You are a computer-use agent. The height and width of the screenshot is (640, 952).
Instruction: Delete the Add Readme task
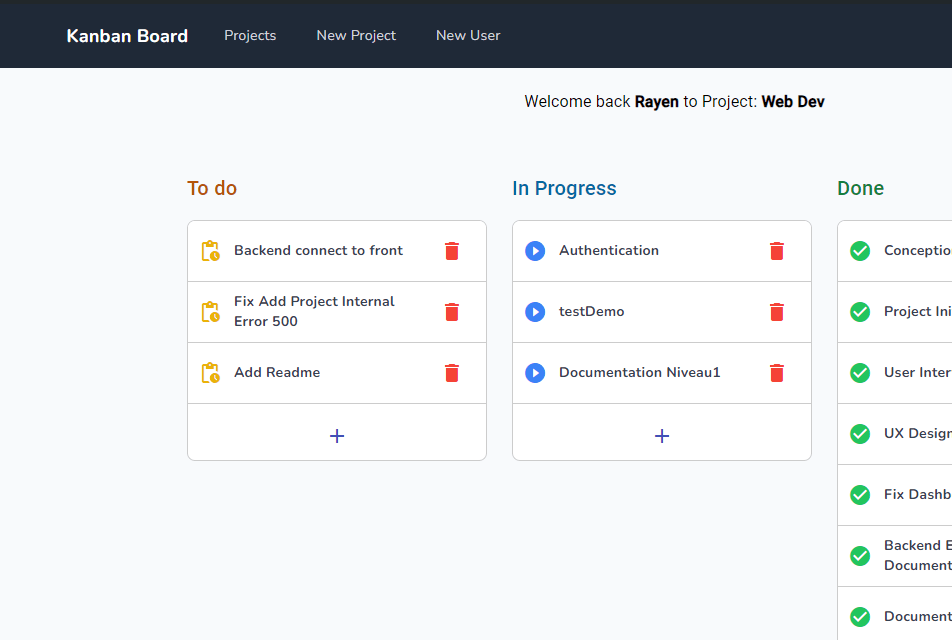click(x=451, y=372)
